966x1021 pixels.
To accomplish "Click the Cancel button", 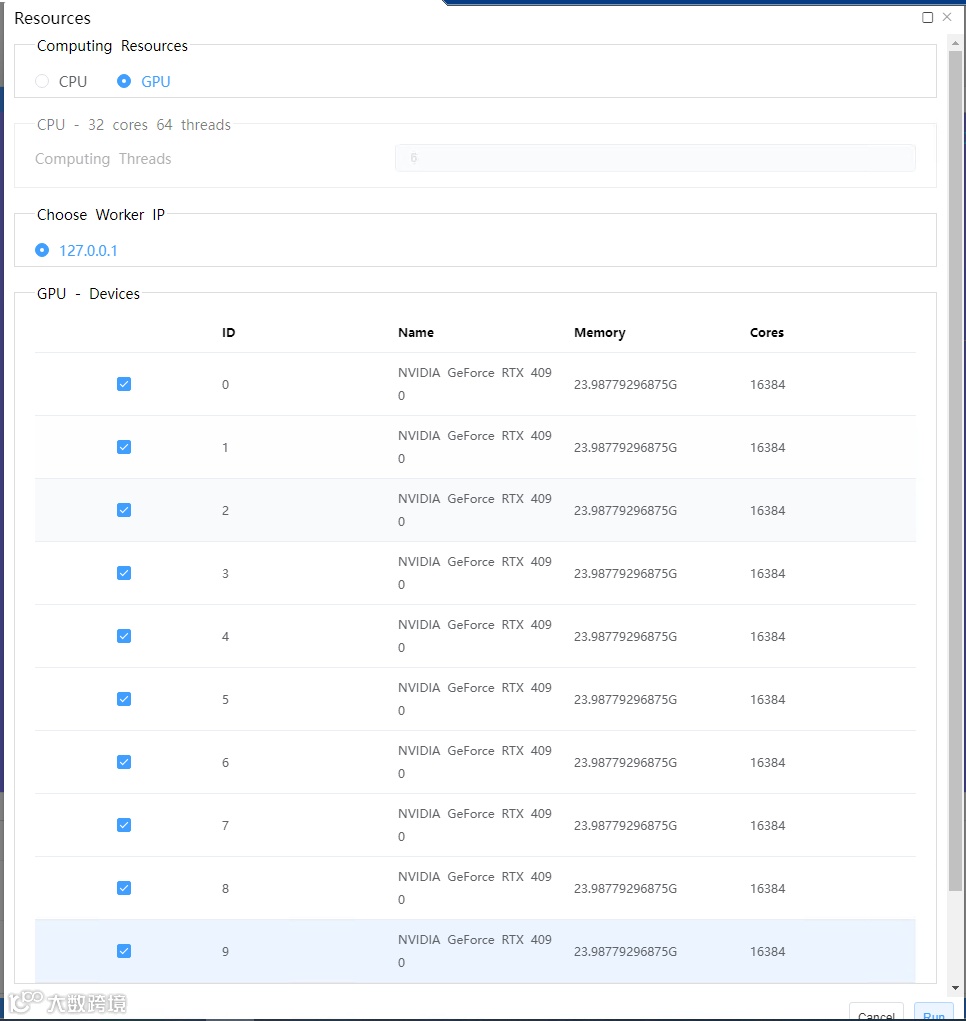I will click(x=876, y=1012).
